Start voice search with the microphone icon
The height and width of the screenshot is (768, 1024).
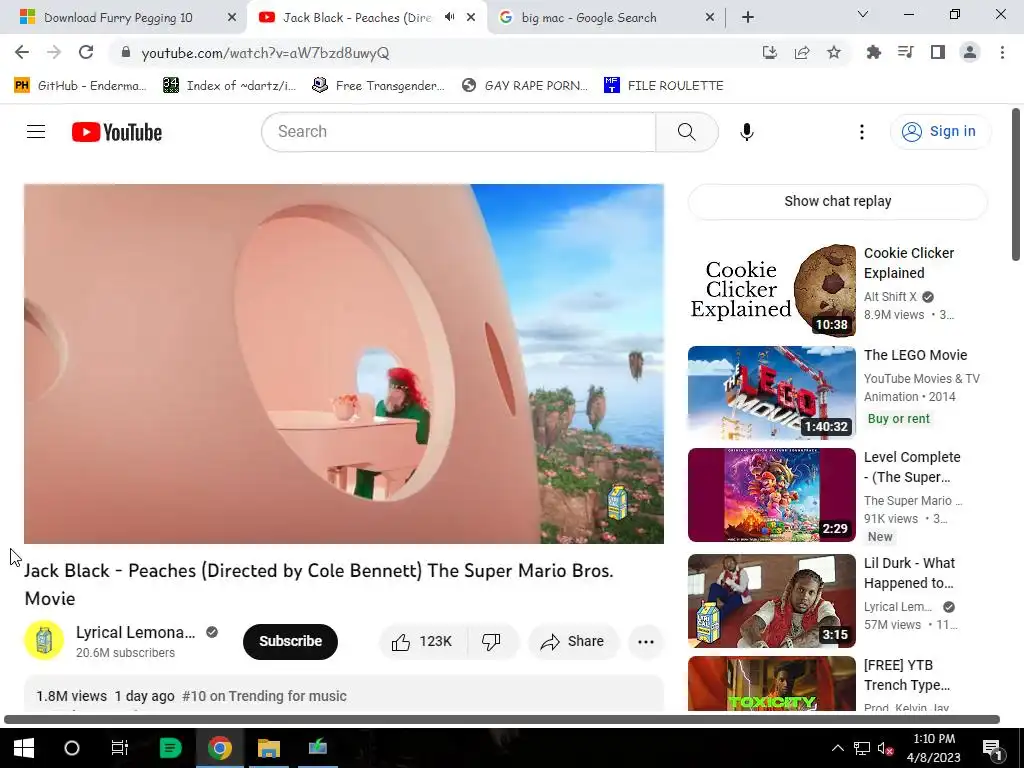tap(746, 132)
